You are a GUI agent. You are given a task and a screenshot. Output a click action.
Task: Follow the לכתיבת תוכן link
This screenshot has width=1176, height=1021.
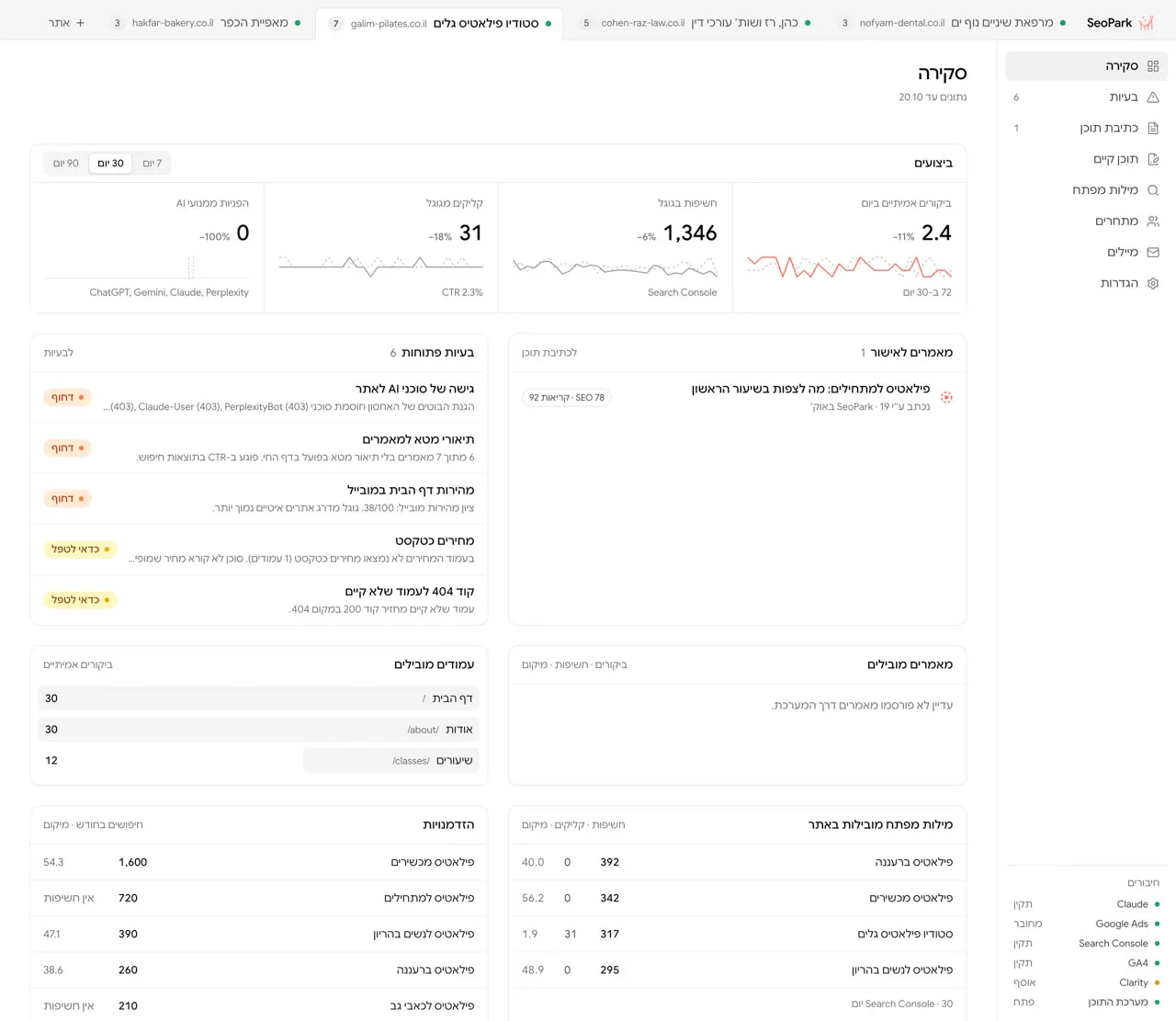point(549,353)
